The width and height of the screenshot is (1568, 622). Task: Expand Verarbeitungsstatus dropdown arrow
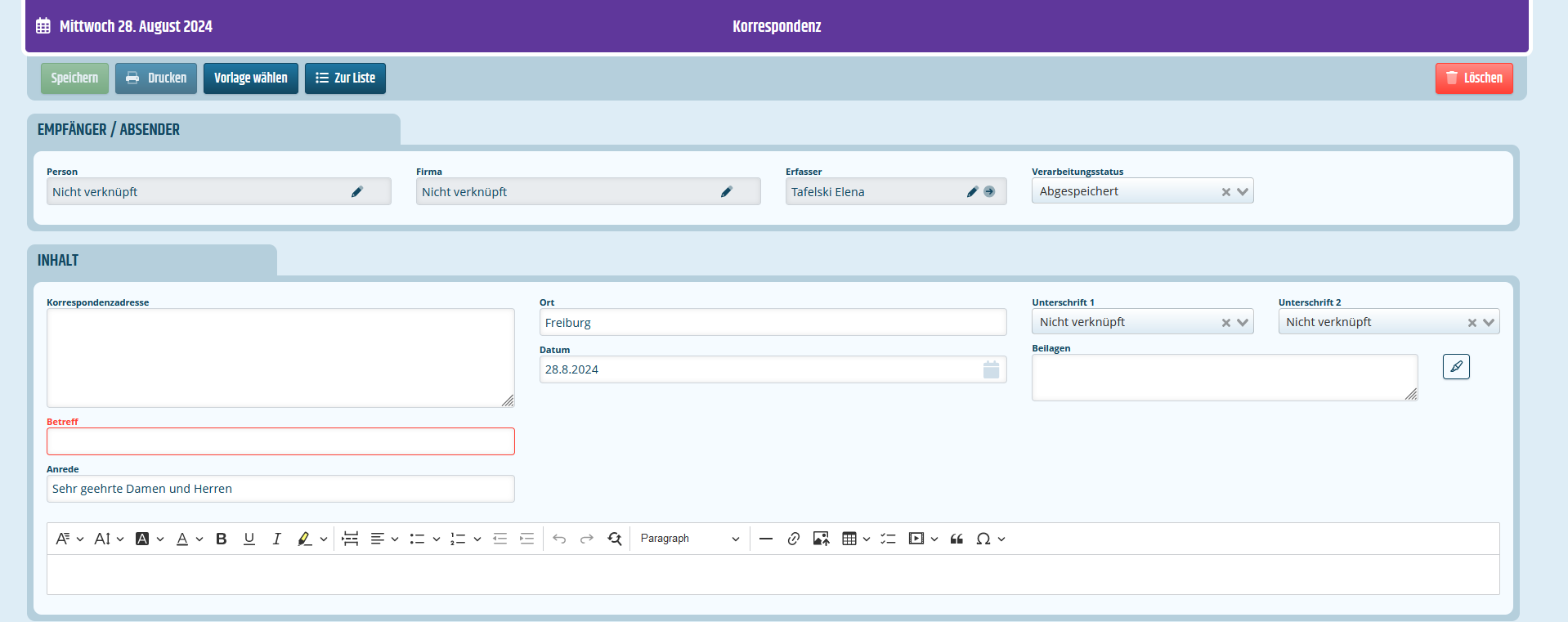(x=1243, y=192)
